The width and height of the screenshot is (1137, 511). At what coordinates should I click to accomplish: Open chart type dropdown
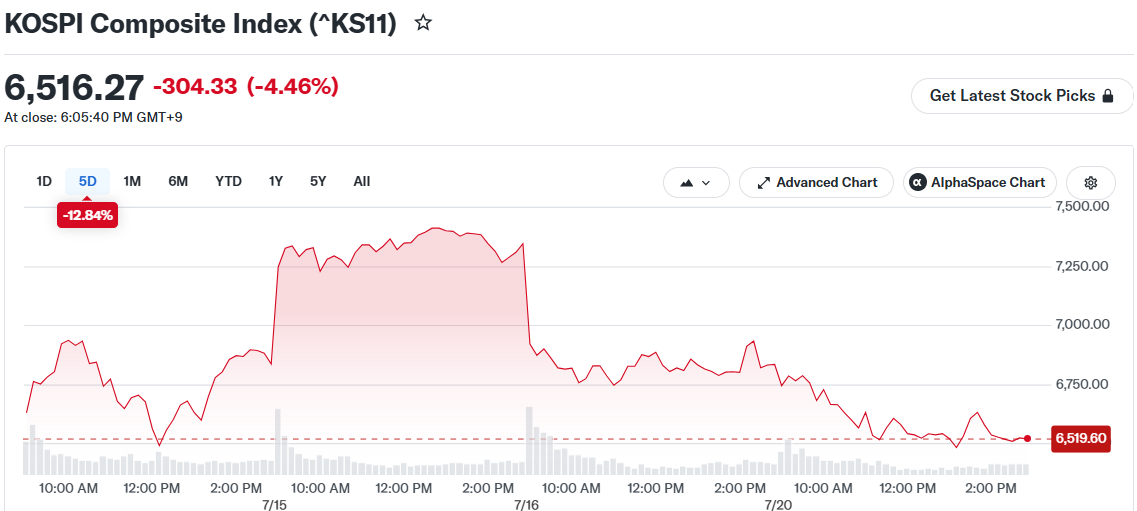point(696,183)
